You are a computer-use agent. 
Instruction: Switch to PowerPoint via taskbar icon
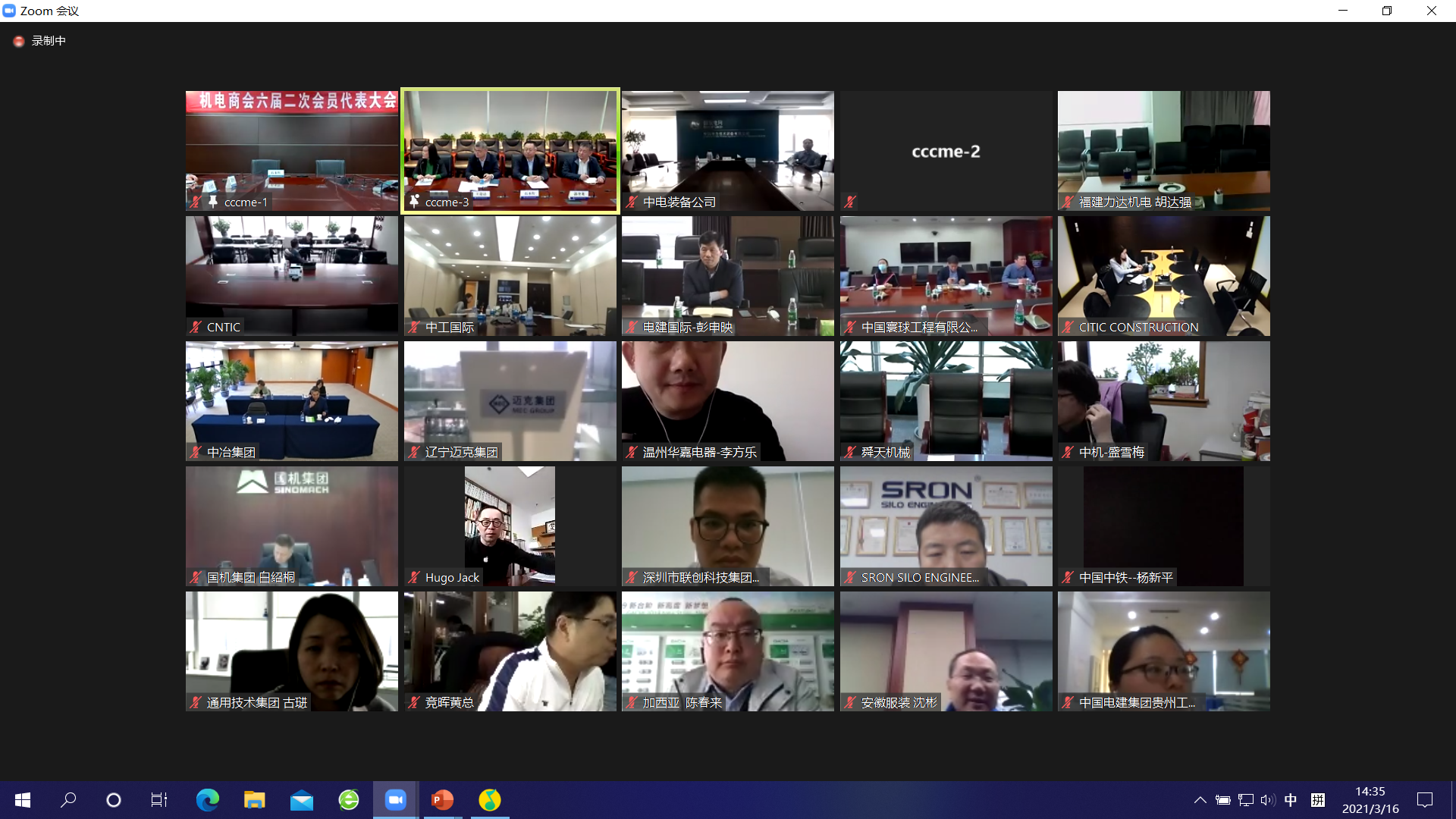[x=442, y=800]
